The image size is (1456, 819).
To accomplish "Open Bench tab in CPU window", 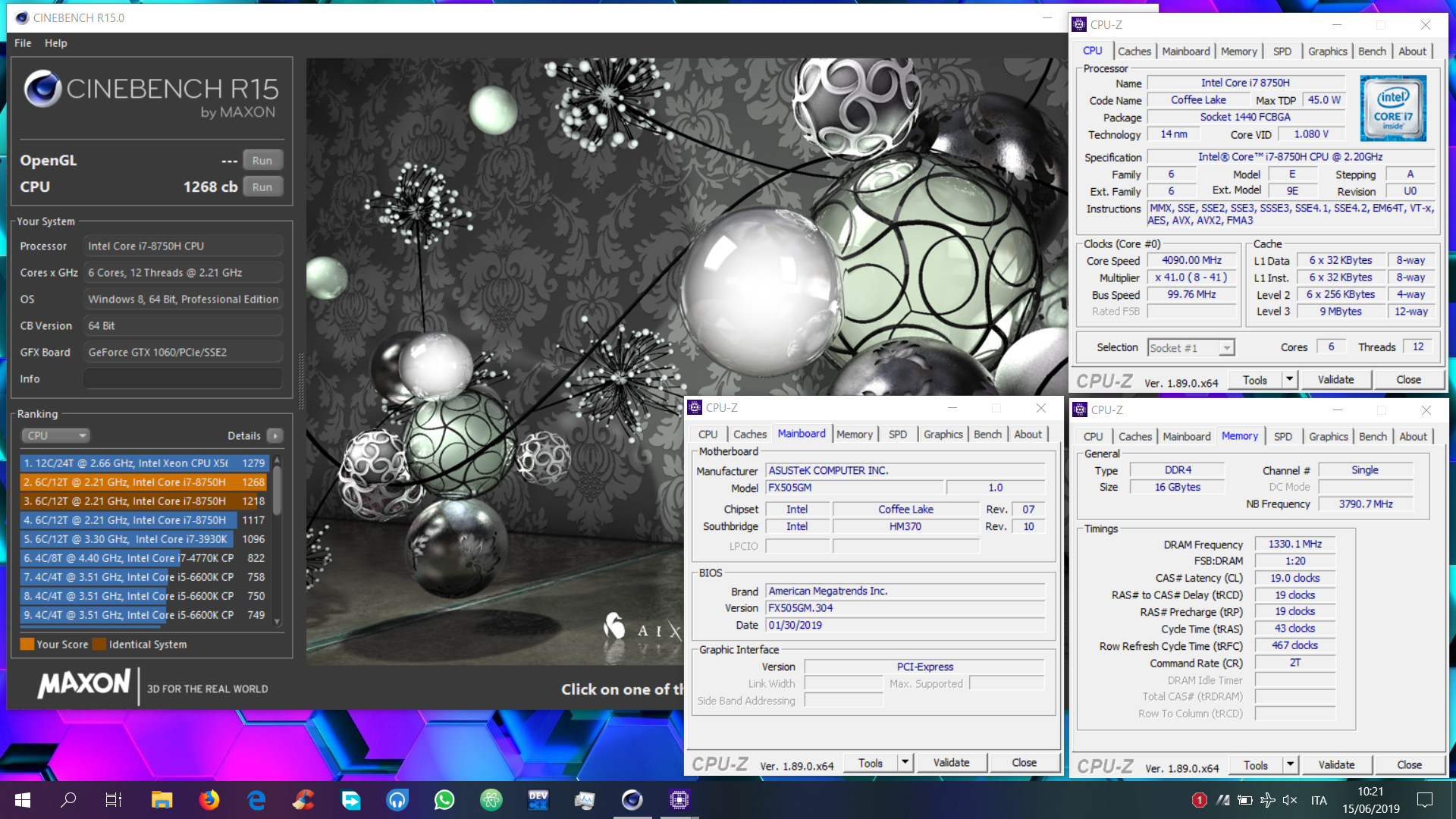I will (1372, 51).
